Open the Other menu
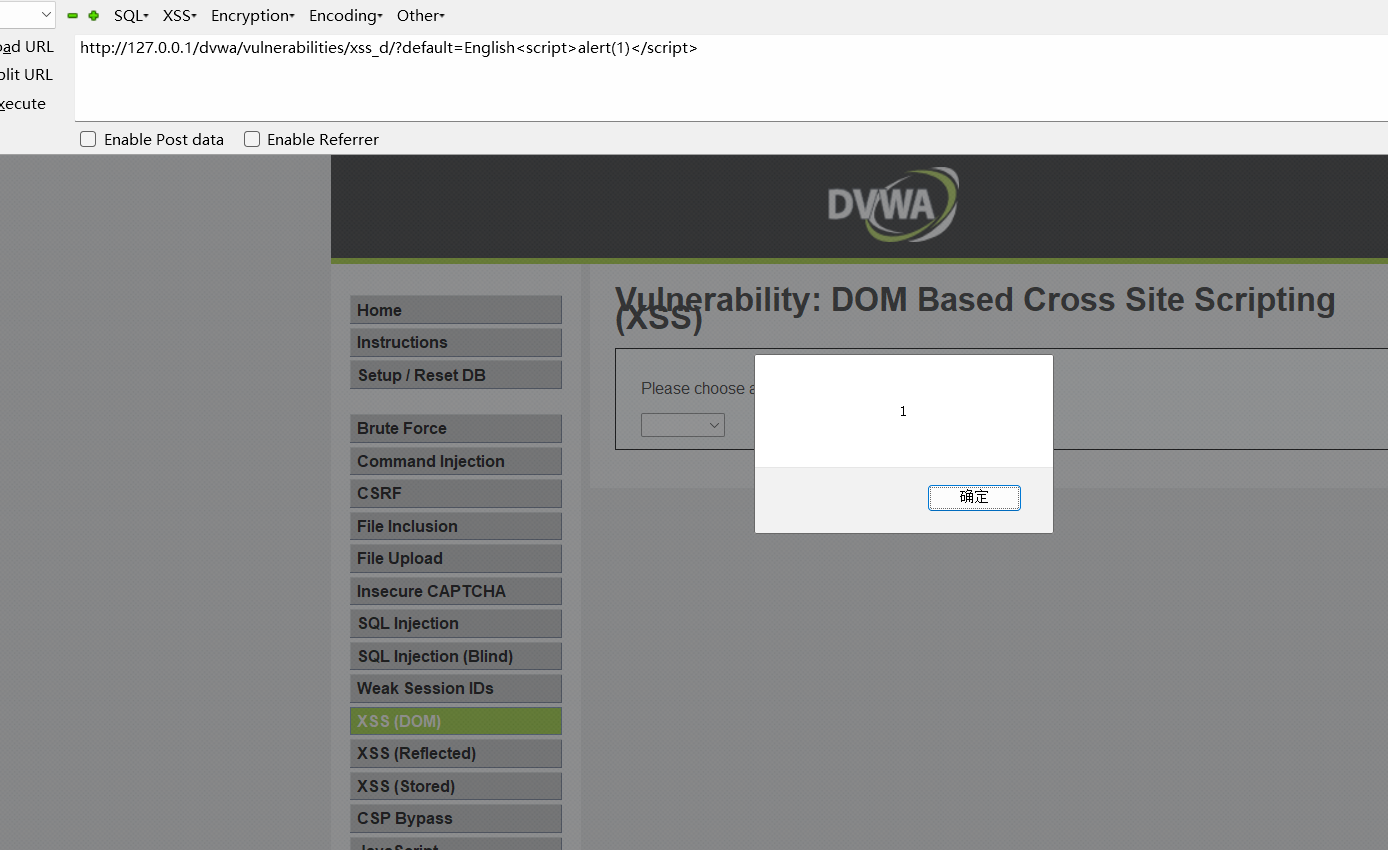This screenshot has width=1388, height=850. pos(421,16)
